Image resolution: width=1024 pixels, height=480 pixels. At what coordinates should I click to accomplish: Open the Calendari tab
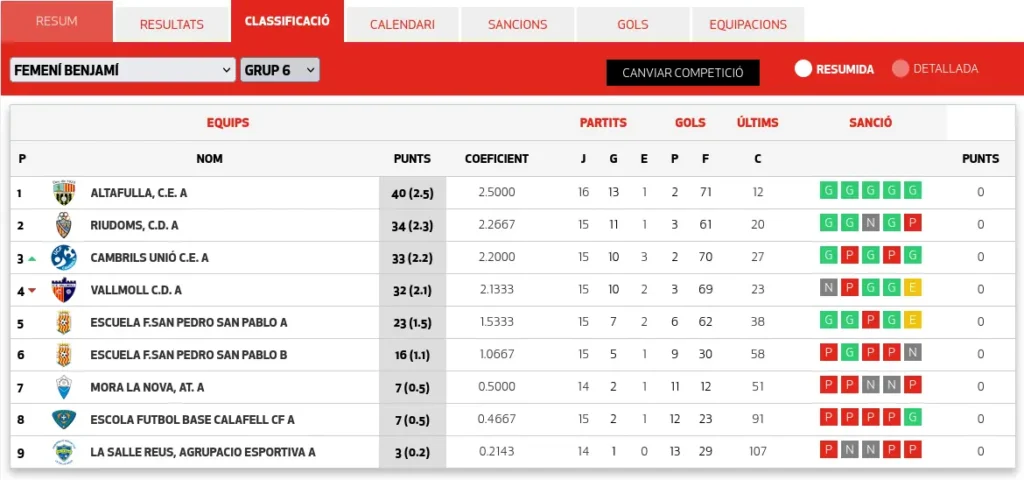(402, 24)
